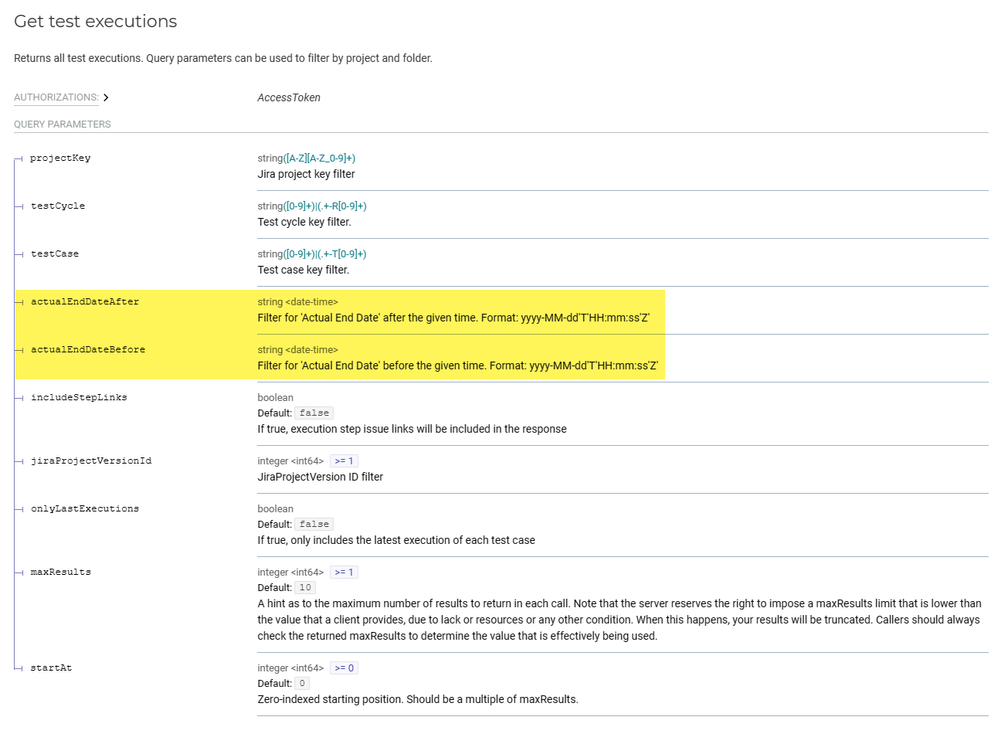Click the "Get test executions" heading
The image size is (998, 731).
[95, 21]
